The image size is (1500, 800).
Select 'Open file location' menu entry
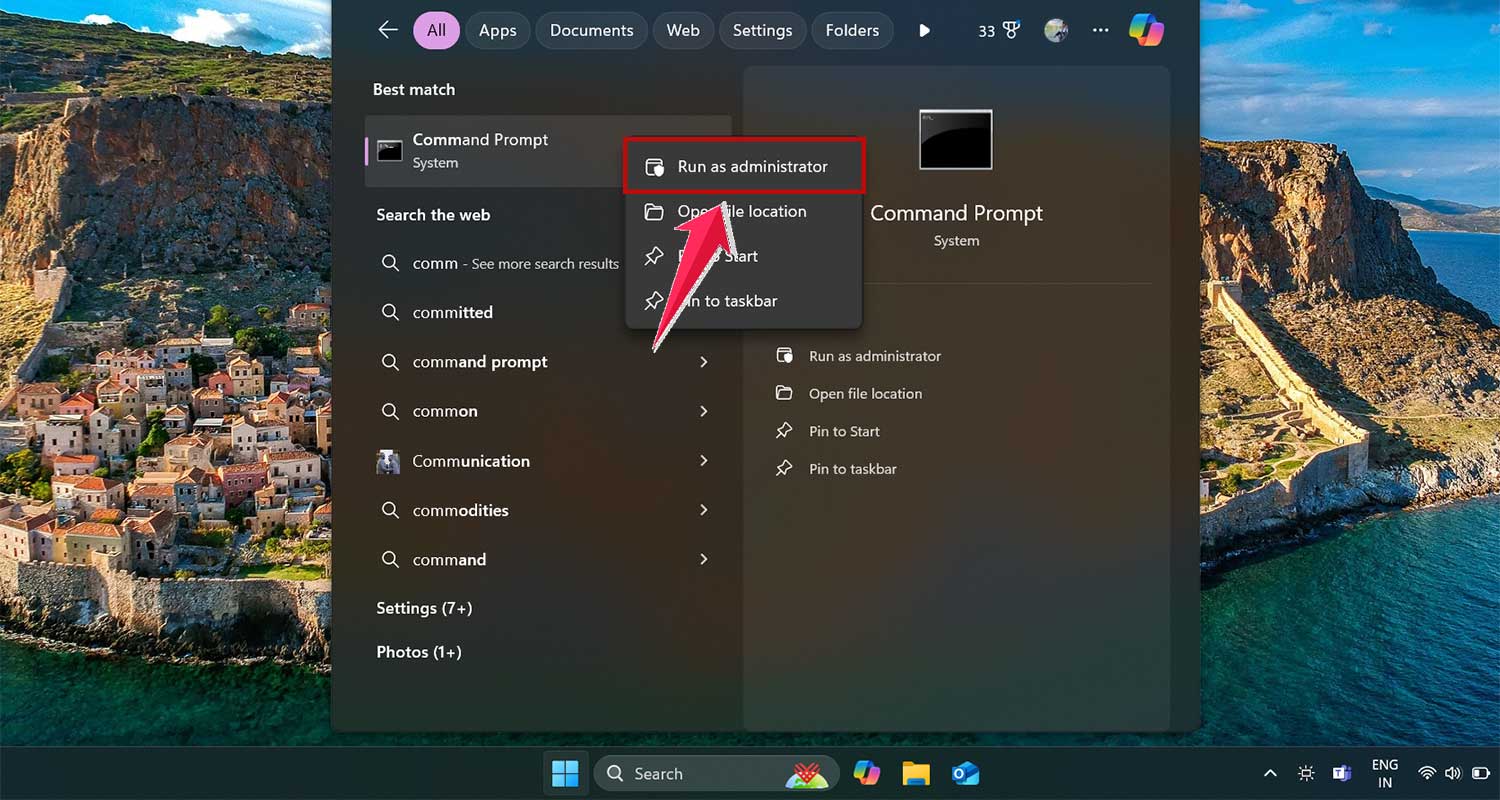pyautogui.click(x=744, y=211)
